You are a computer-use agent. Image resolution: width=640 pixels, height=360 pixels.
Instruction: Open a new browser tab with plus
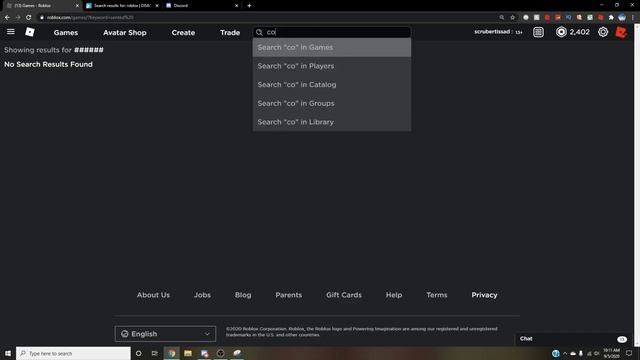[249, 6]
